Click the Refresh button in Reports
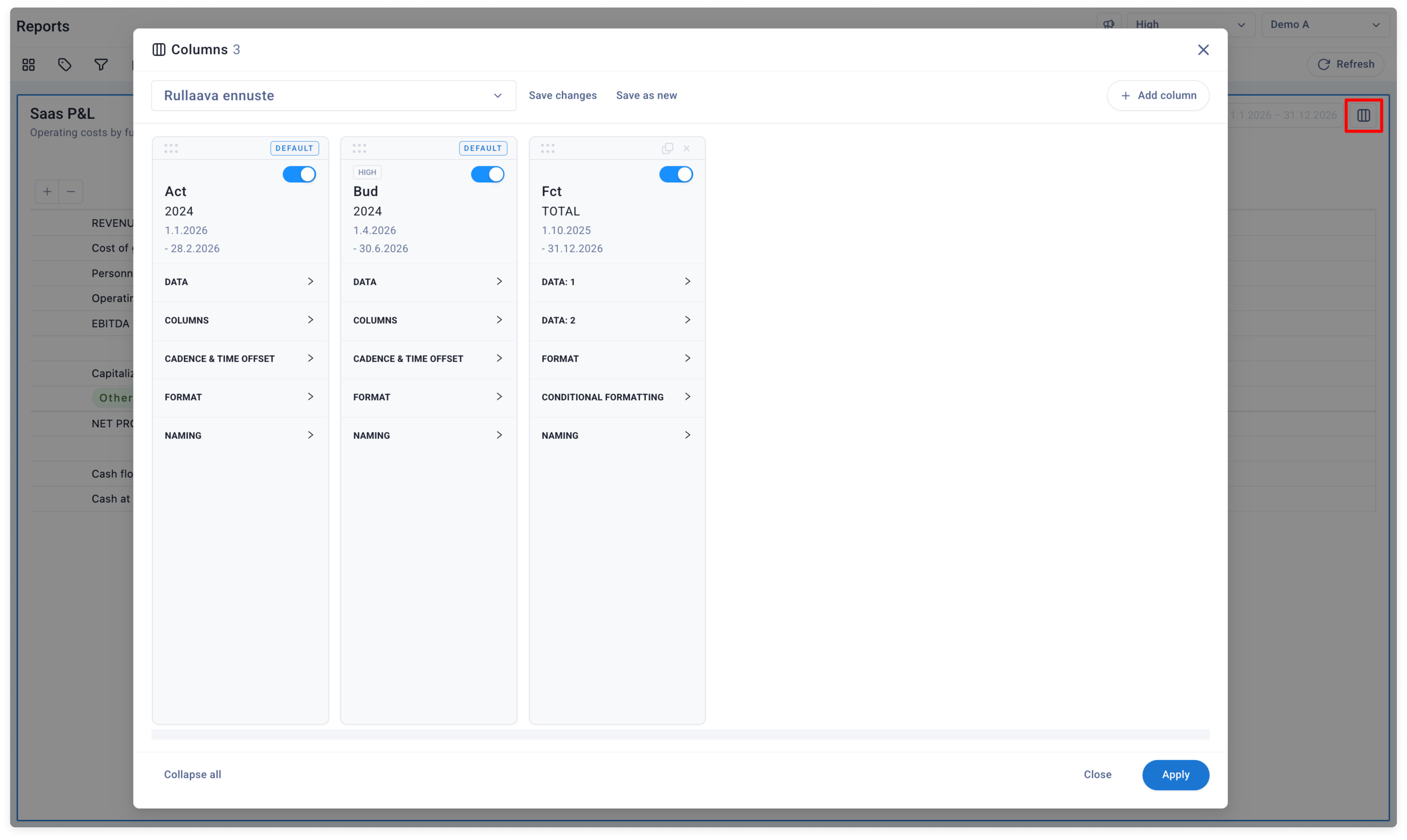The image size is (1407, 840). tap(1345, 65)
